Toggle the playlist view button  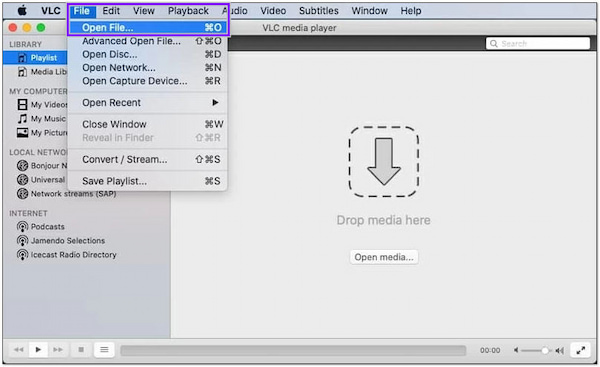coord(104,349)
